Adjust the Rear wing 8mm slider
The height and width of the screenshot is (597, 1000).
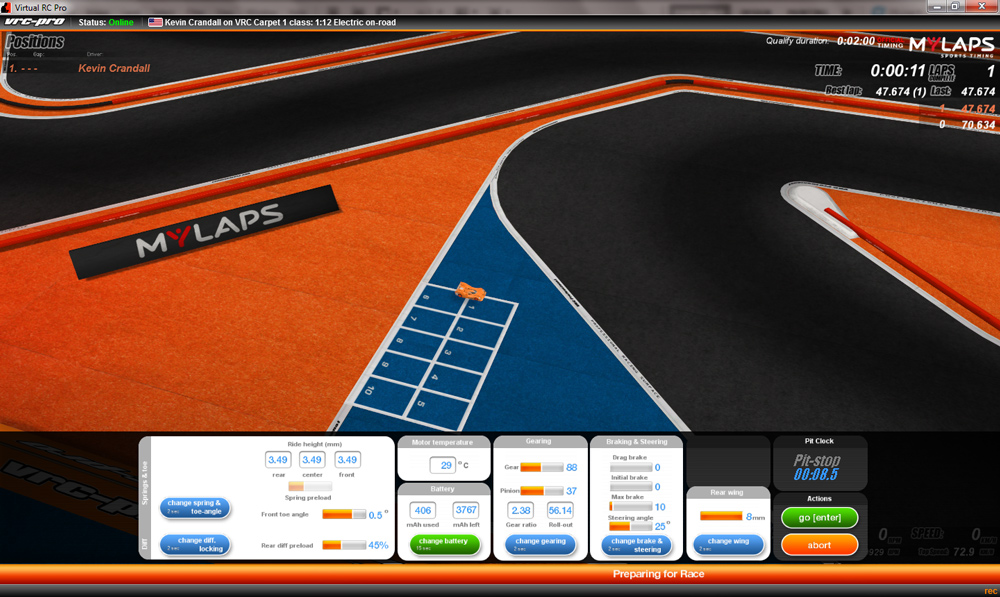(721, 516)
